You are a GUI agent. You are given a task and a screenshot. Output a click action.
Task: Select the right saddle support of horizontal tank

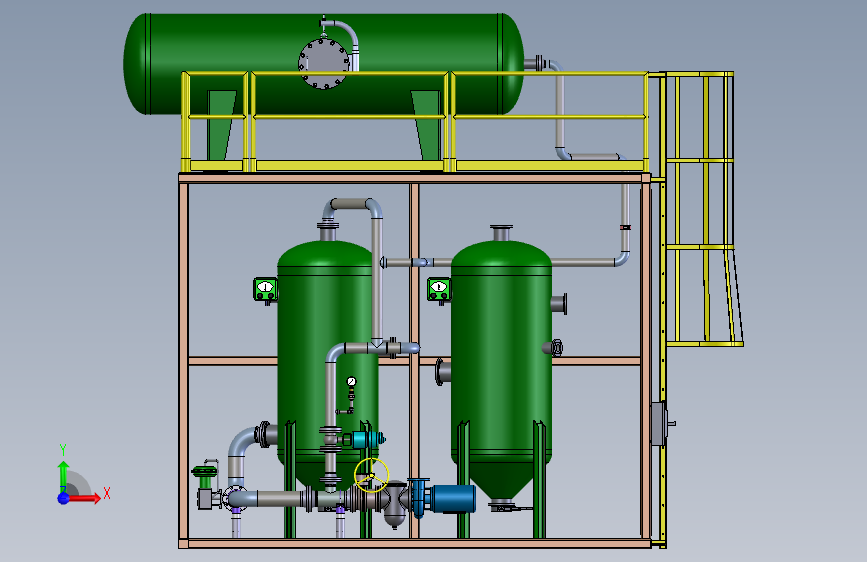[426, 126]
